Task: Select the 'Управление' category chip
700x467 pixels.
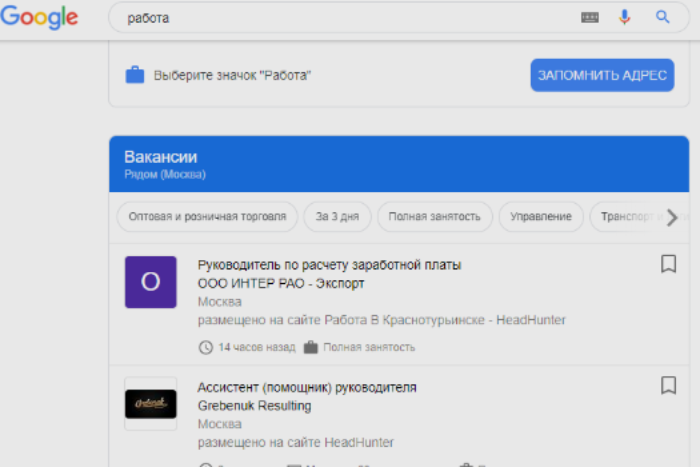Action: 541,216
